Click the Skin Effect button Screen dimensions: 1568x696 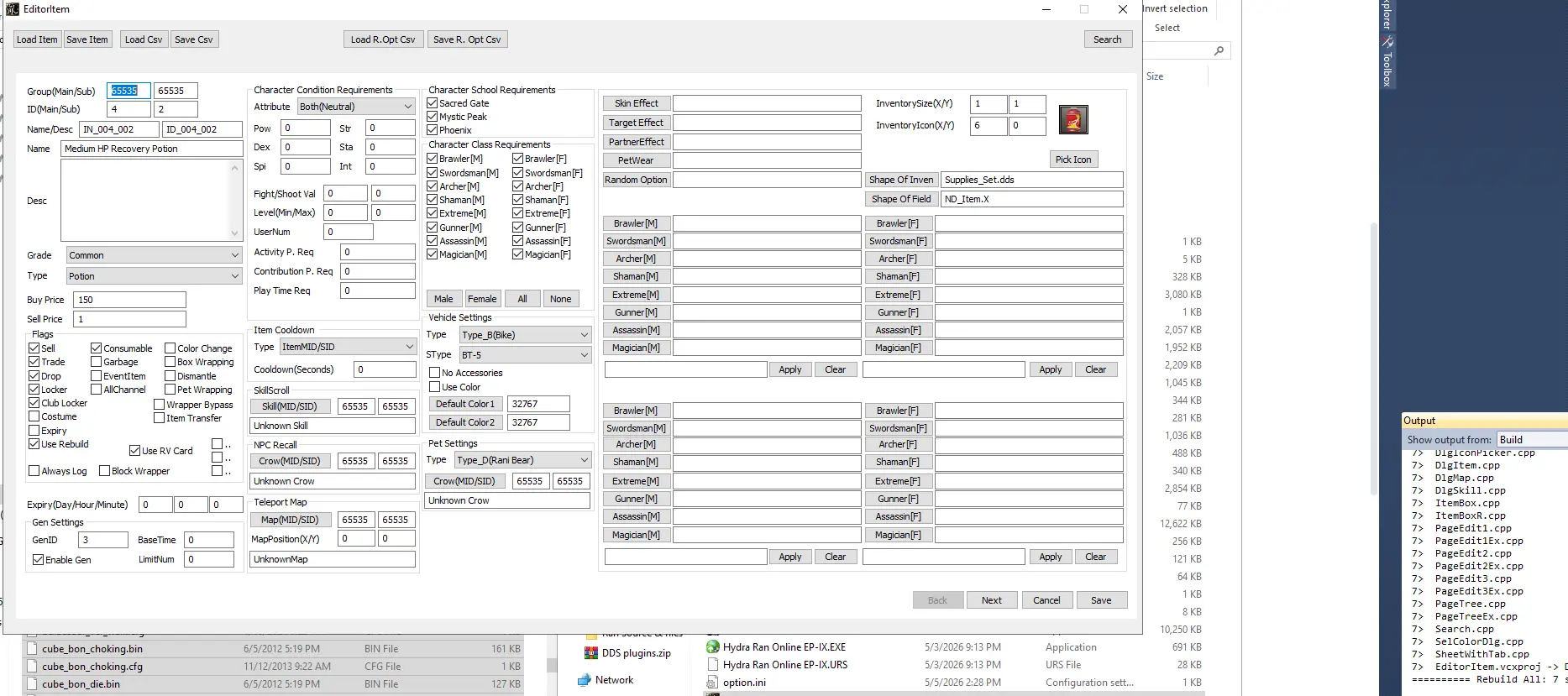pyautogui.click(x=637, y=103)
